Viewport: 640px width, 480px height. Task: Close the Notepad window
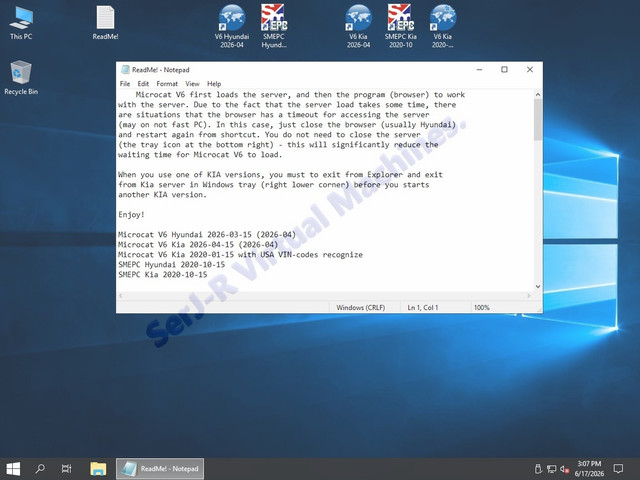[530, 70]
